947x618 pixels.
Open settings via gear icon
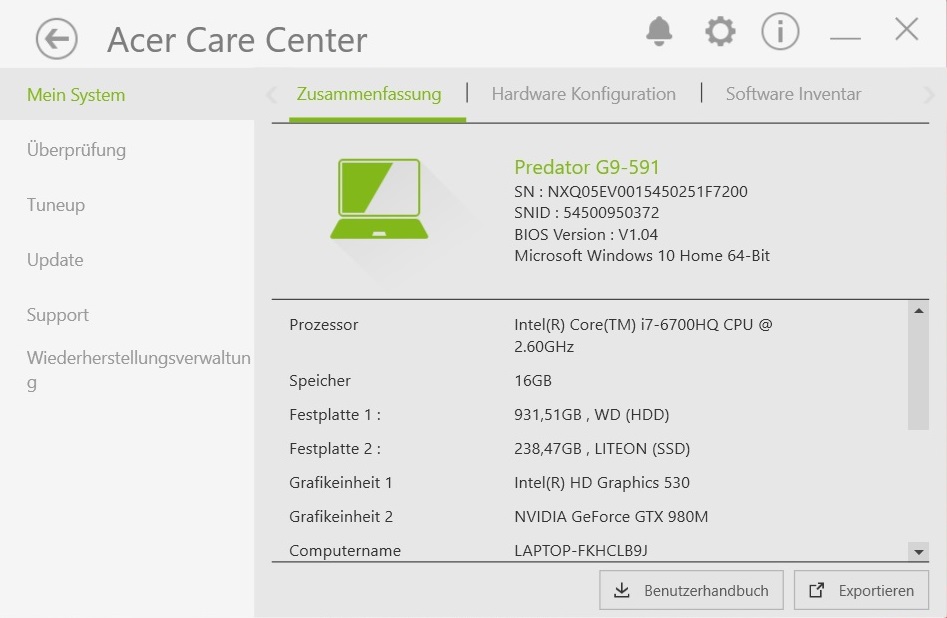tap(720, 32)
